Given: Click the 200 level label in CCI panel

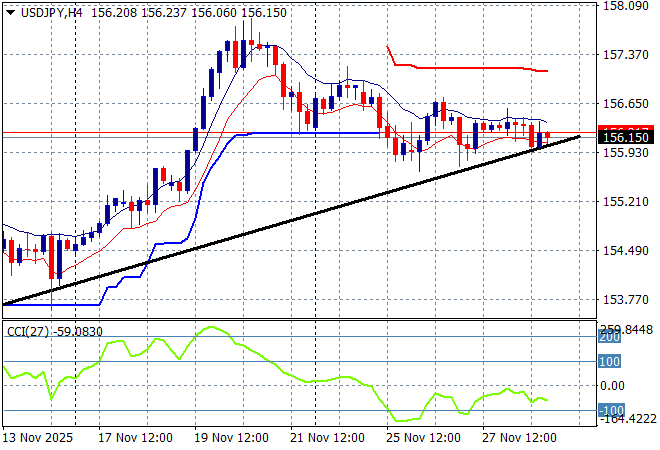Looking at the screenshot, I should click(x=611, y=338).
